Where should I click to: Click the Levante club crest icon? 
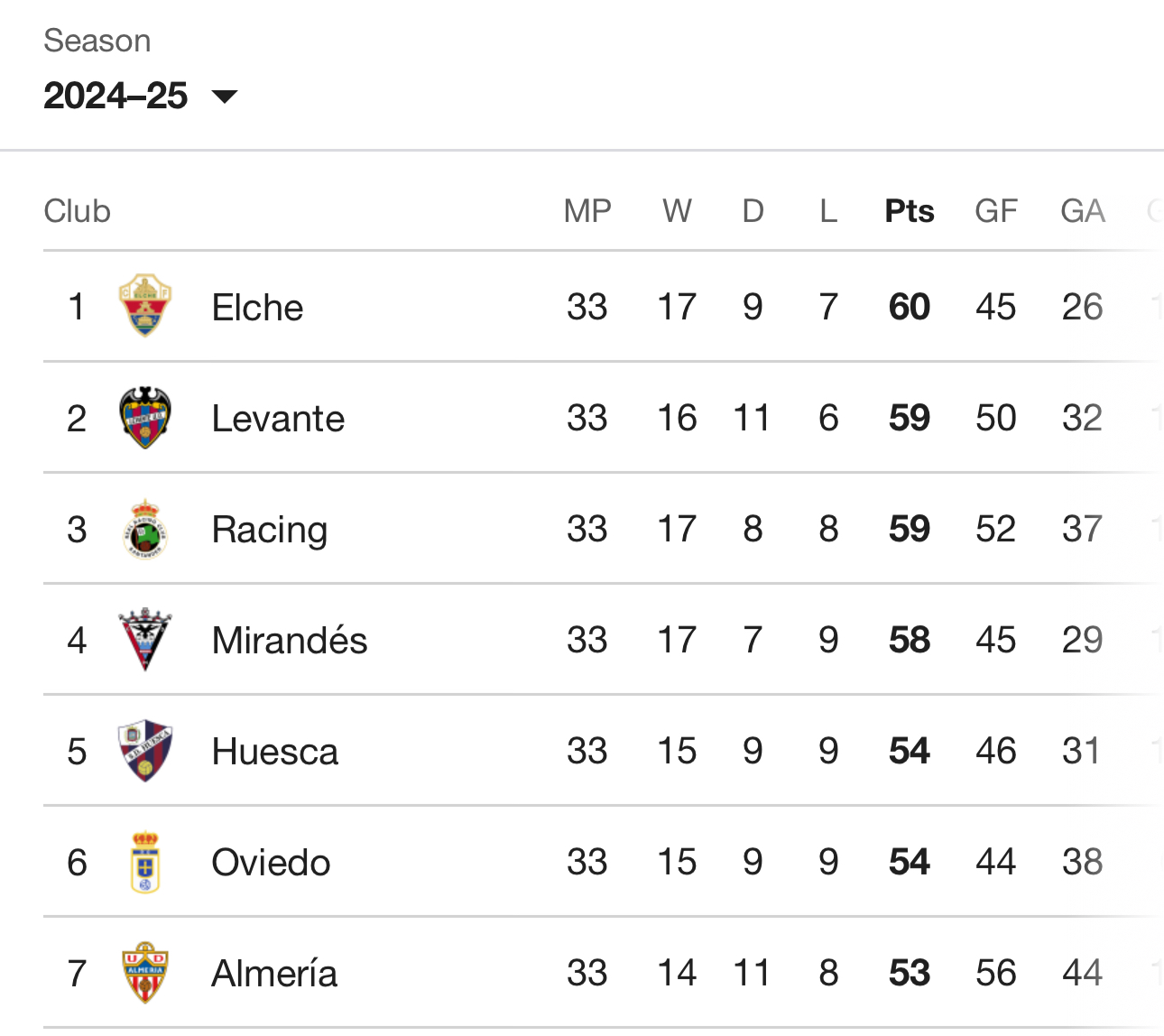point(144,418)
